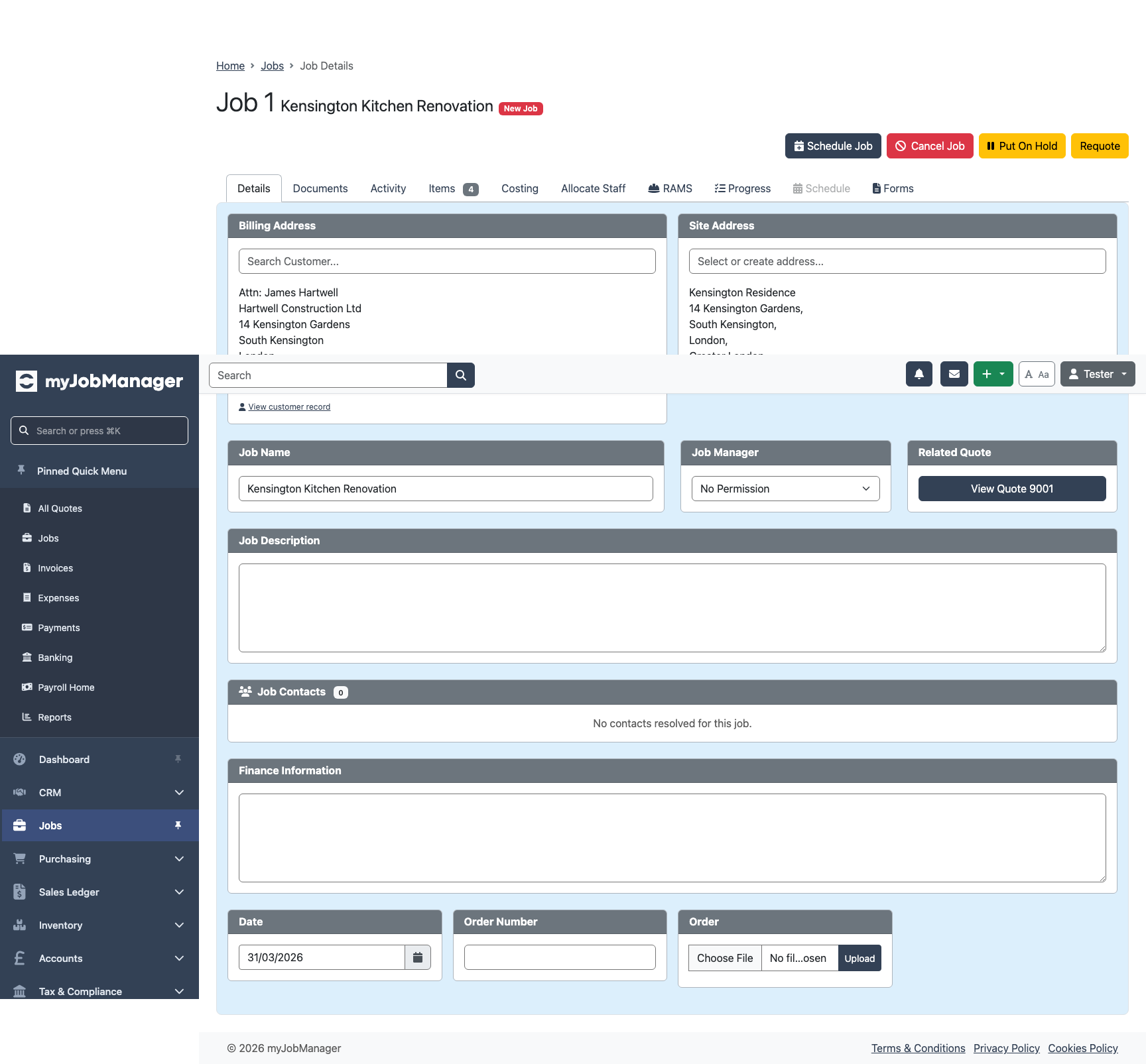Screen dimensions: 1146x1064
Task: Open the RAMS tab
Action: 670,188
